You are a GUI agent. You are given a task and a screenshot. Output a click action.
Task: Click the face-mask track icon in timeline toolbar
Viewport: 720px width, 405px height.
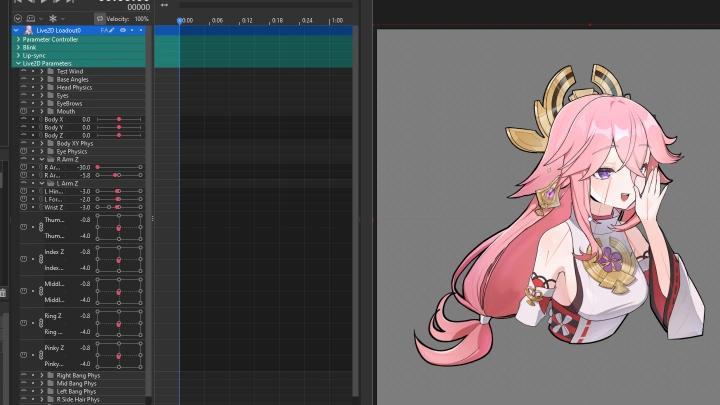point(31,19)
